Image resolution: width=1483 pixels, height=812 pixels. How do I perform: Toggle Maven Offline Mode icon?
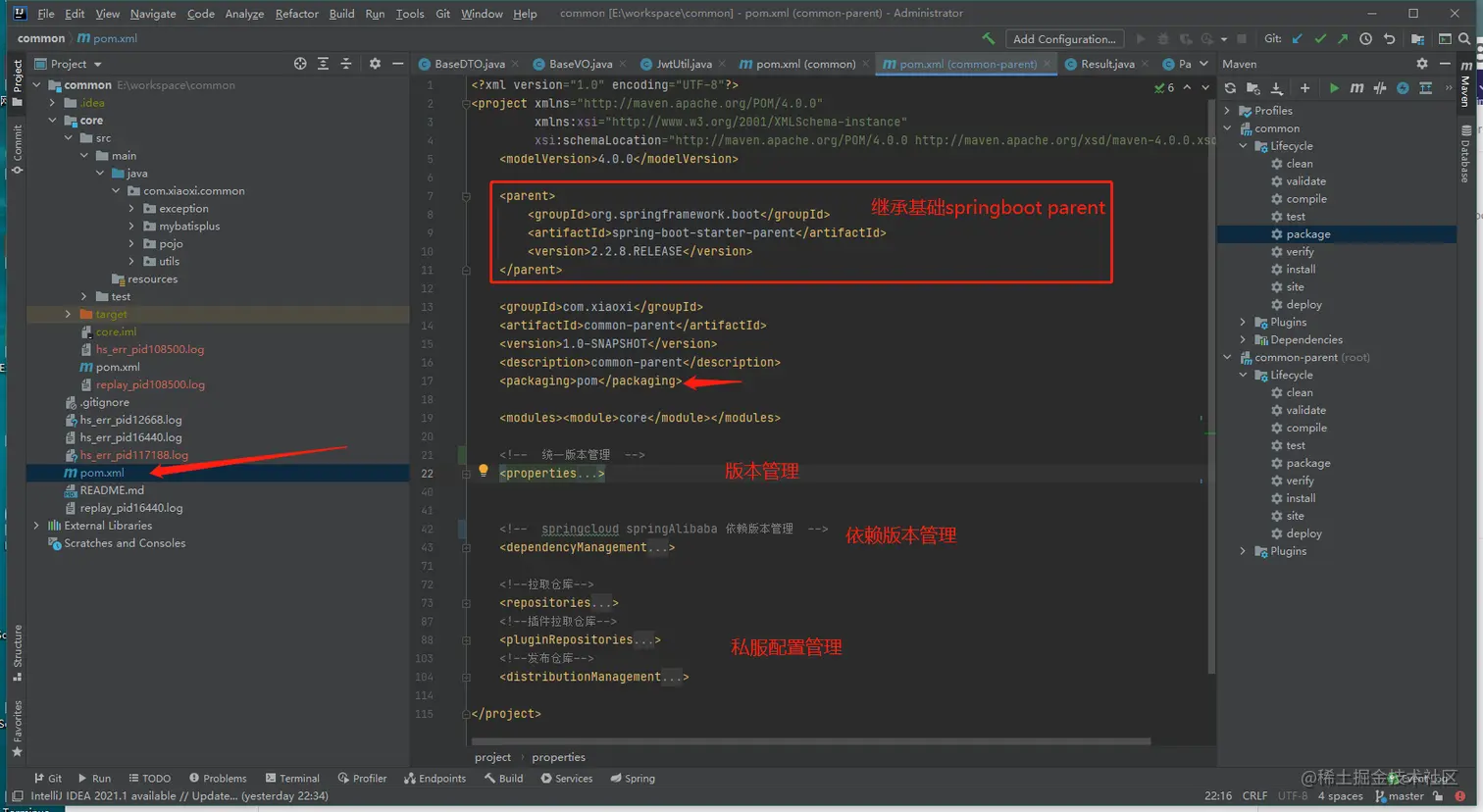[x=1380, y=88]
